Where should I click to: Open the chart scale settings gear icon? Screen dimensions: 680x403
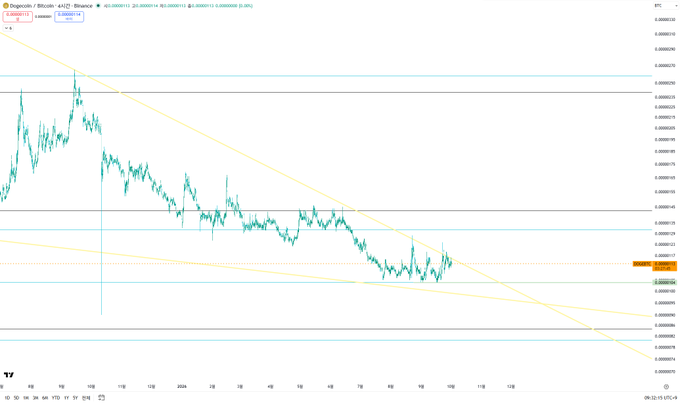[x=666, y=387]
